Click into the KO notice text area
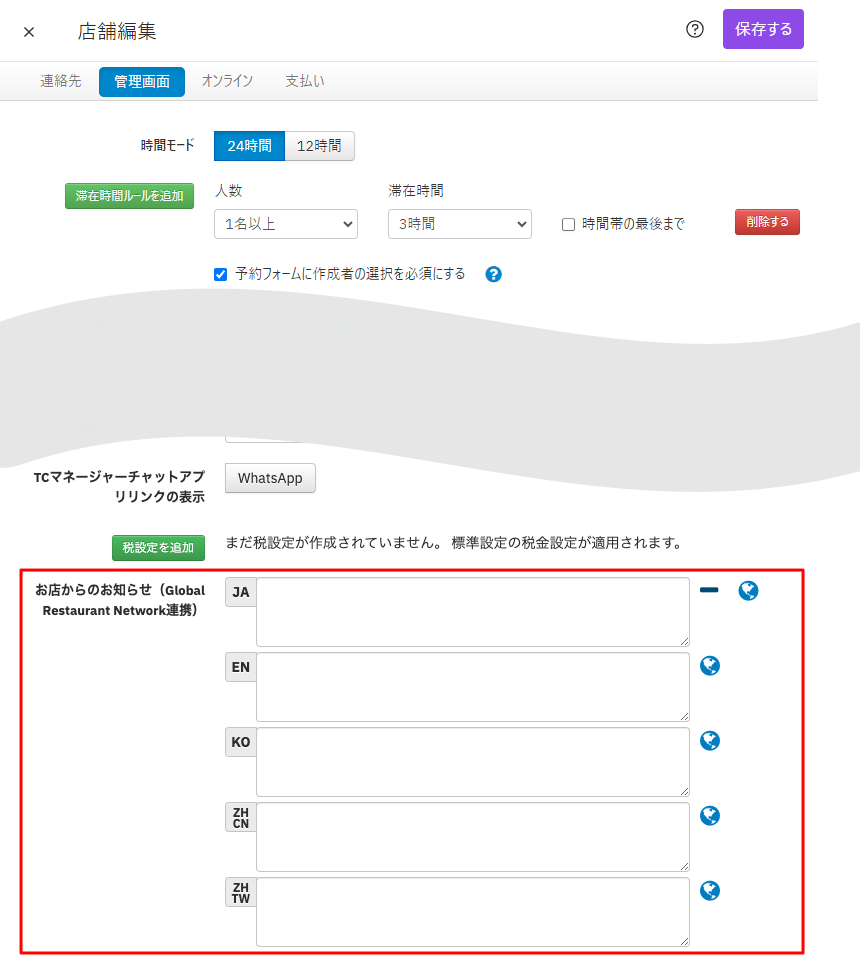 coord(472,762)
